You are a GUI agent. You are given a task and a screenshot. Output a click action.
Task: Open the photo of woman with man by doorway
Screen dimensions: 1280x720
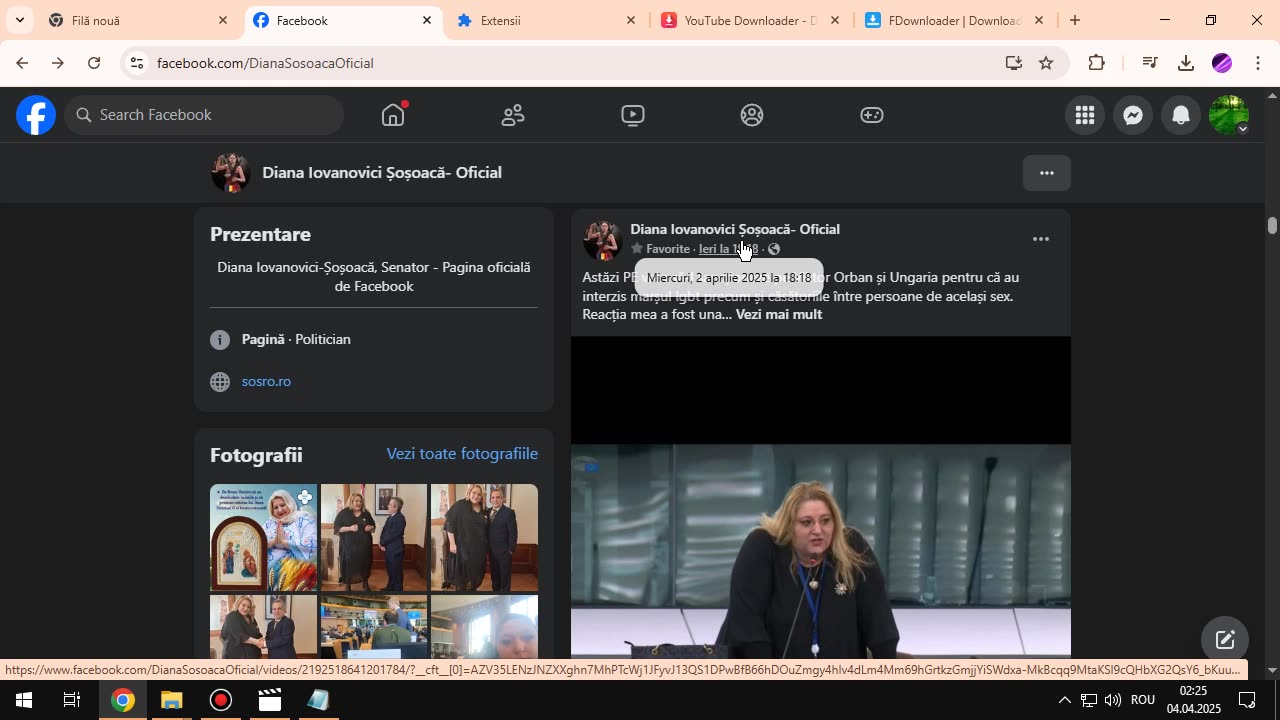coord(374,538)
